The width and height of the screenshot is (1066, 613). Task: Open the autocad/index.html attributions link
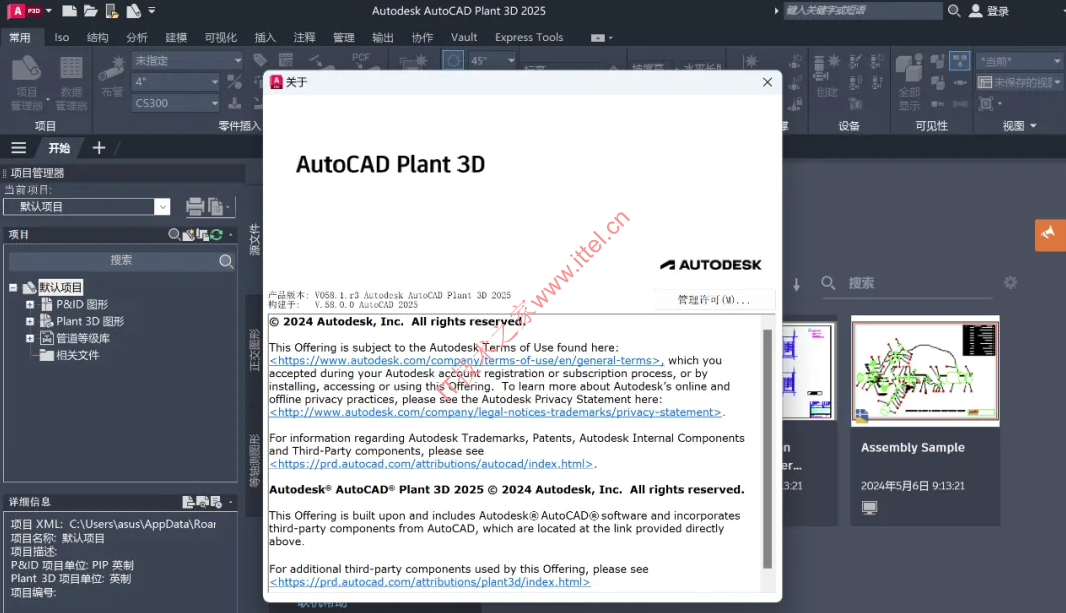coord(432,464)
